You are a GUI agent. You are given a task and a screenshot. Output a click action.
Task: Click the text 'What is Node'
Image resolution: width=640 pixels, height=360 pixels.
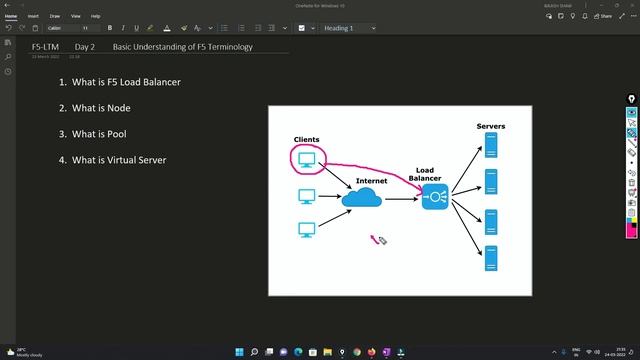101,108
